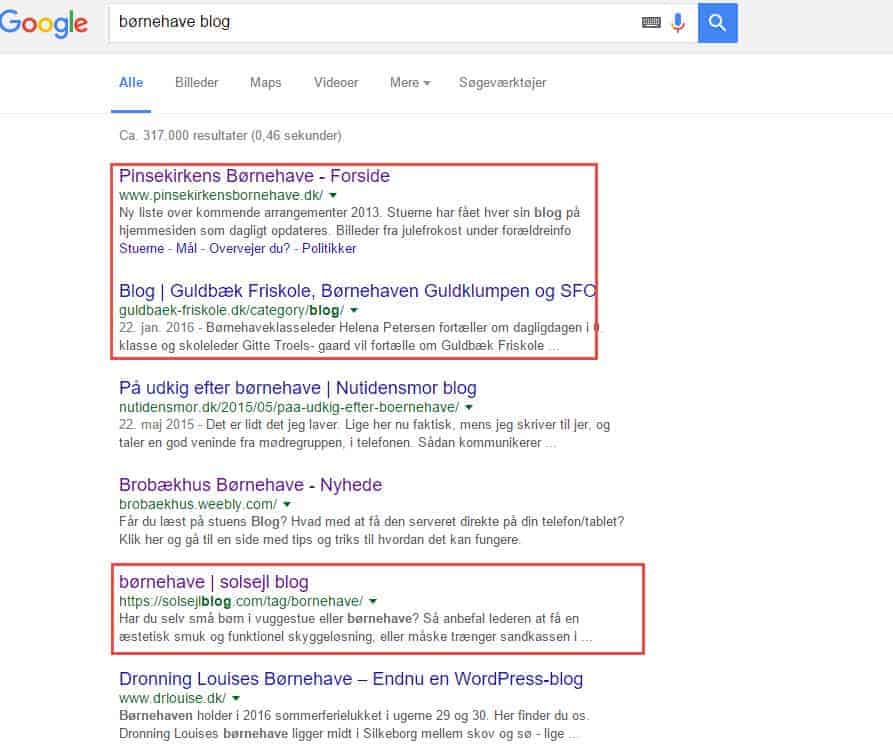This screenshot has width=893, height=752.
Task: Activate voice search microphone
Action: point(678,23)
